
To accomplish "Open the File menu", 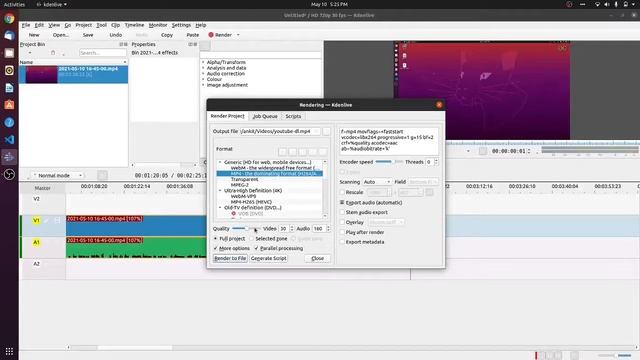I will coord(26,25).
